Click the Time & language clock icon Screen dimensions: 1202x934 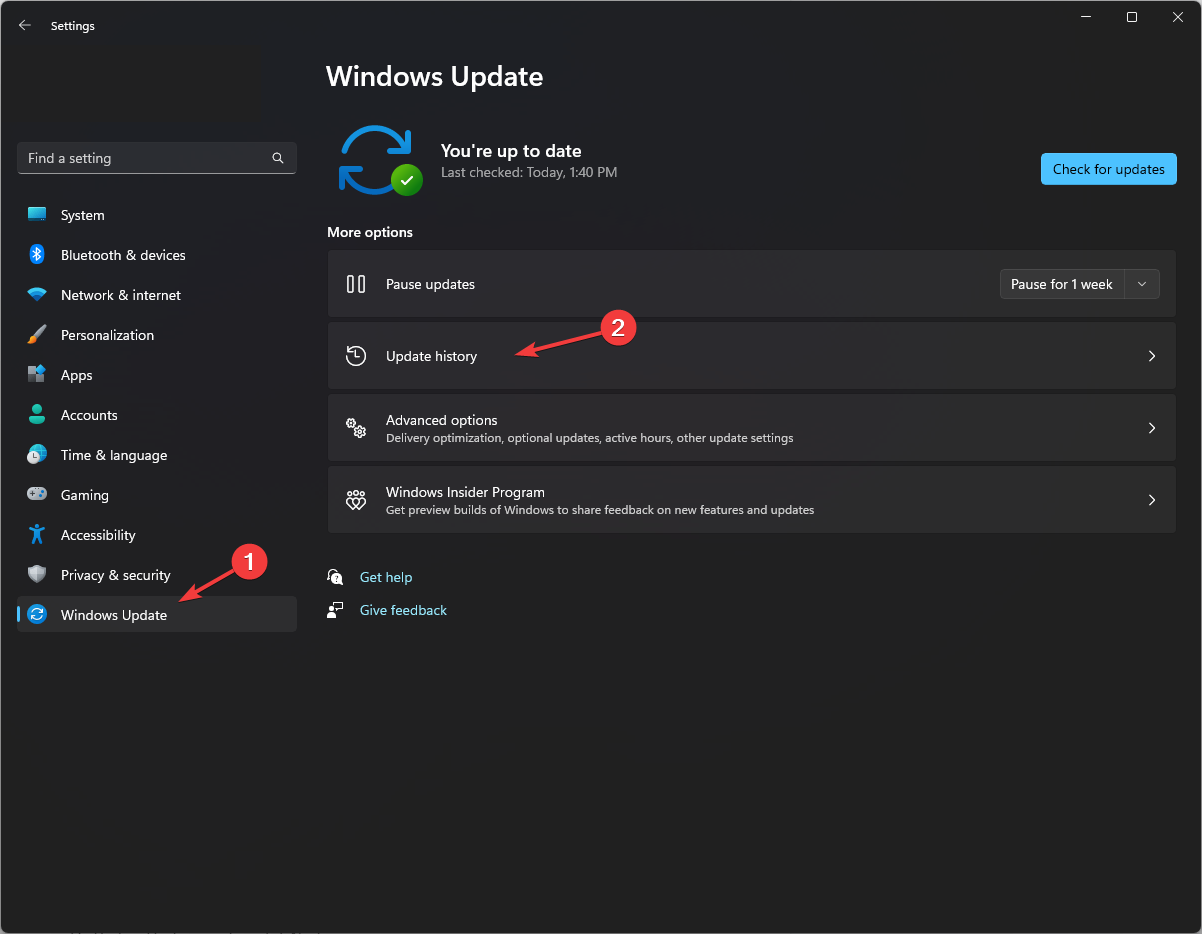coord(36,454)
